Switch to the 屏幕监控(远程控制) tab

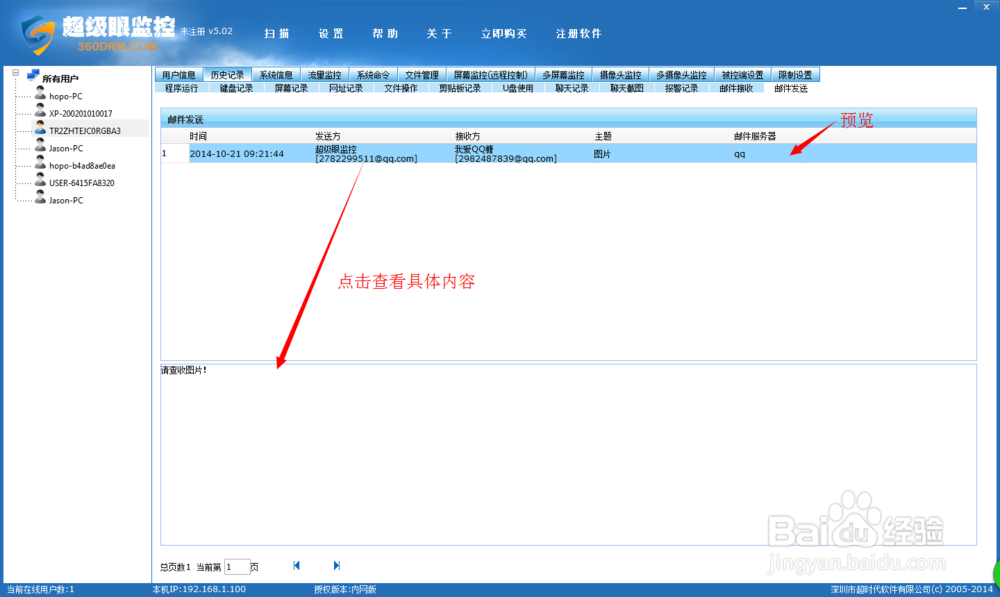click(490, 75)
